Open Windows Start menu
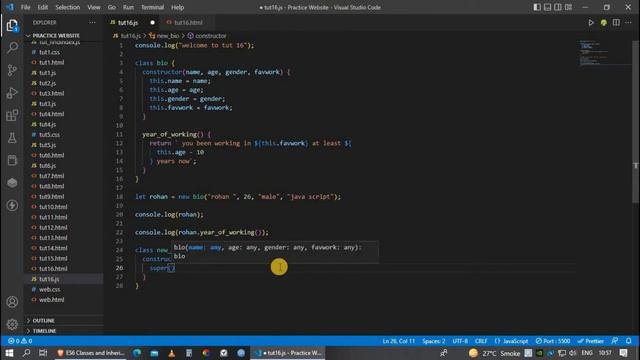Screen dimensions: 640x360 [x=9, y=353]
